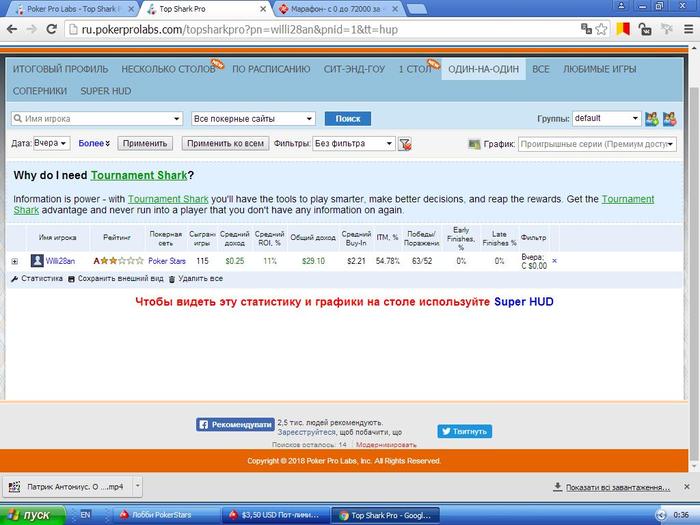The image size is (700, 525).
Task: Click the Модернизировать link
Action: pos(386,445)
